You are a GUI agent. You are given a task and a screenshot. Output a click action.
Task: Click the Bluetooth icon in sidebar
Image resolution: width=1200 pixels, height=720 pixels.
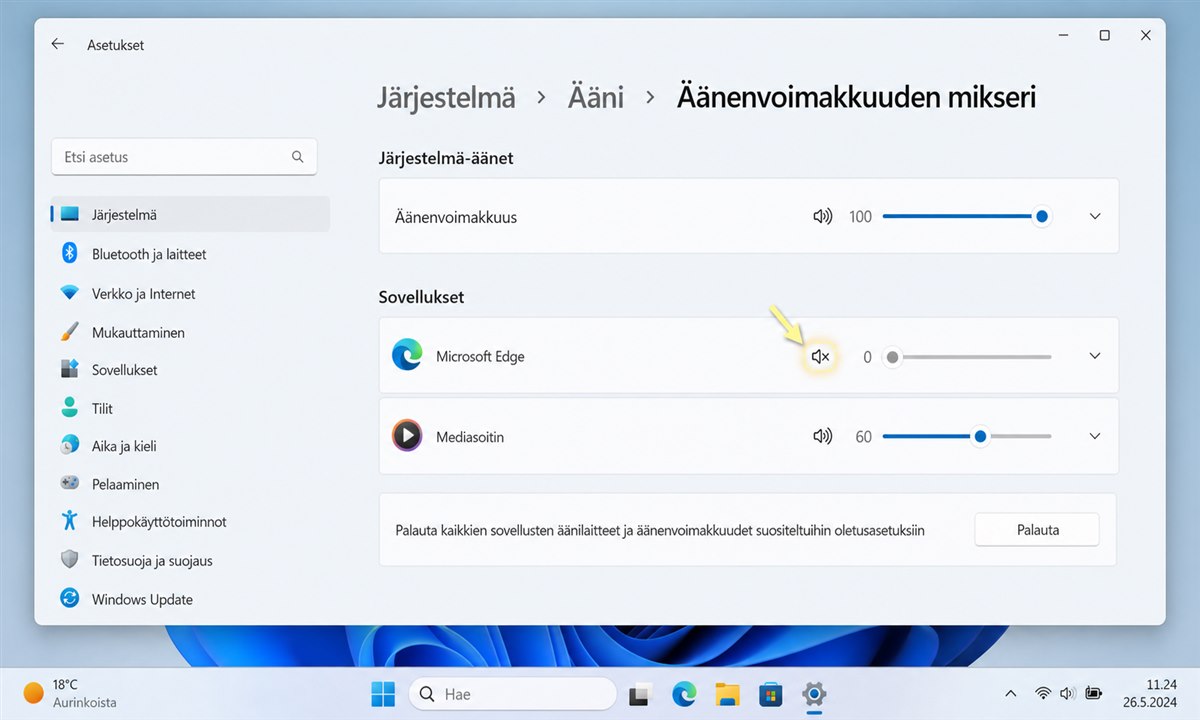coord(69,253)
